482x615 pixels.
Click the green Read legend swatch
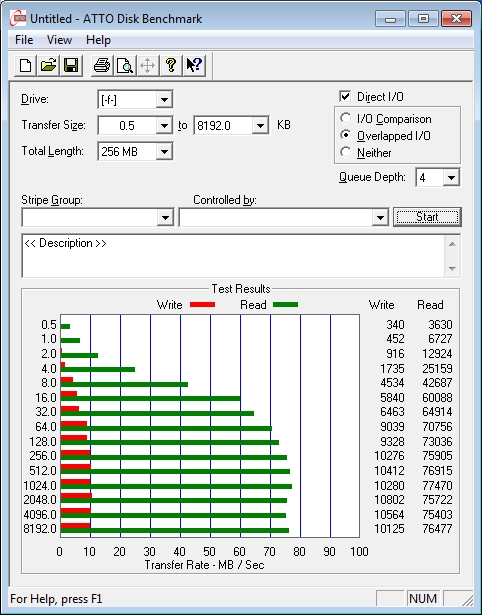(x=285, y=304)
